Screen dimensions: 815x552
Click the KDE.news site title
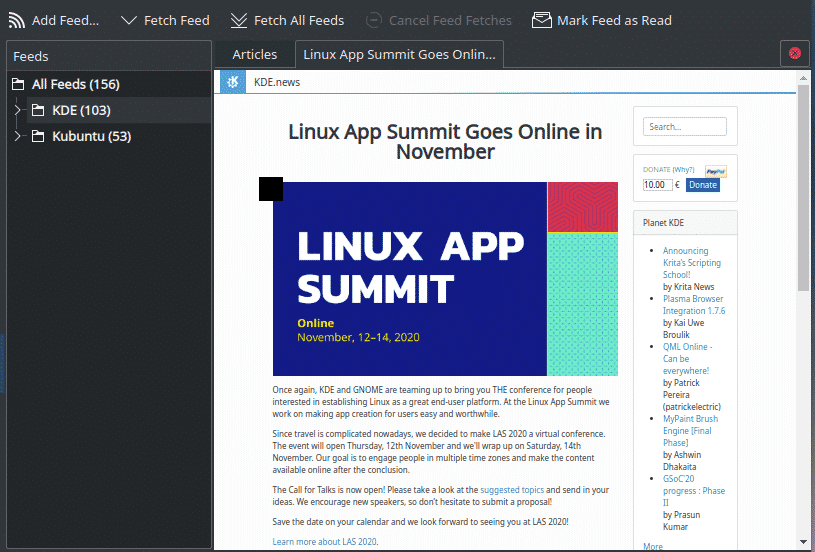click(x=277, y=82)
